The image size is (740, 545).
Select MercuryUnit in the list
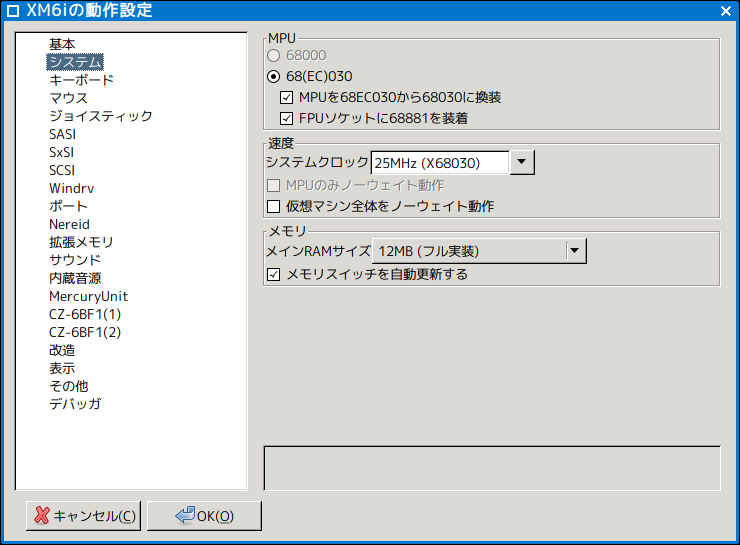click(x=88, y=296)
